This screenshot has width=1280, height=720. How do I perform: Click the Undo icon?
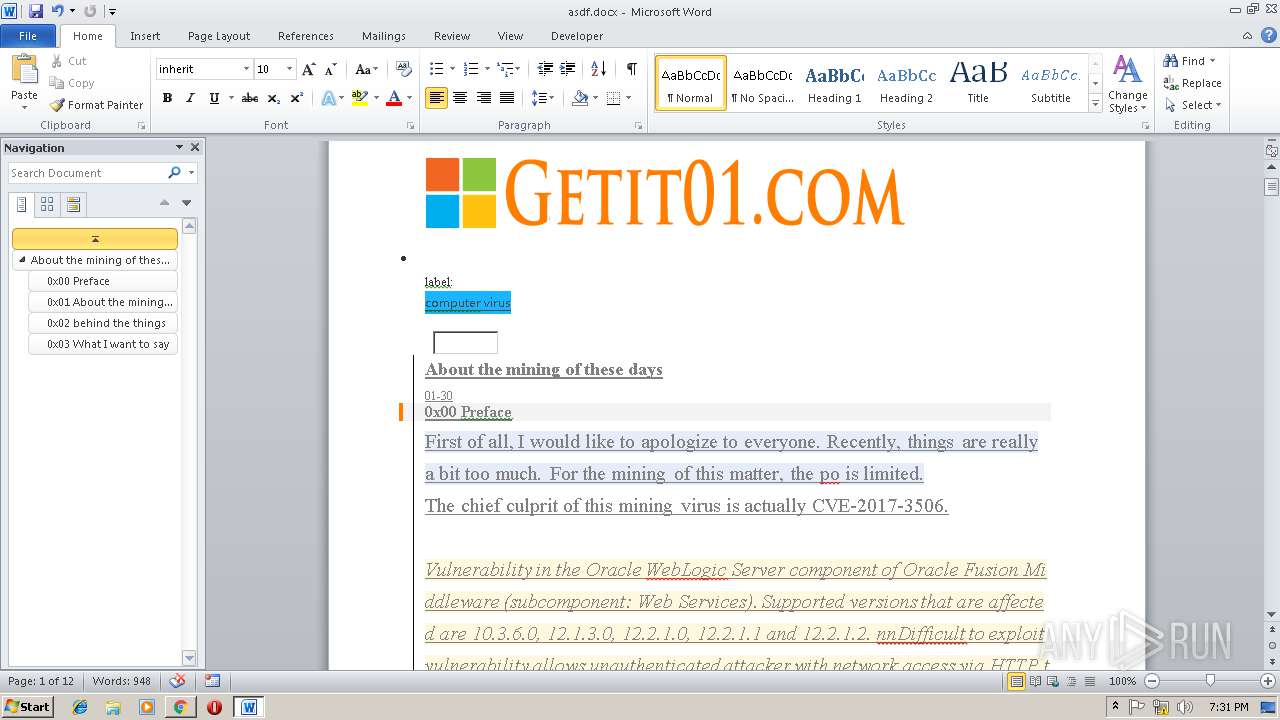57,11
